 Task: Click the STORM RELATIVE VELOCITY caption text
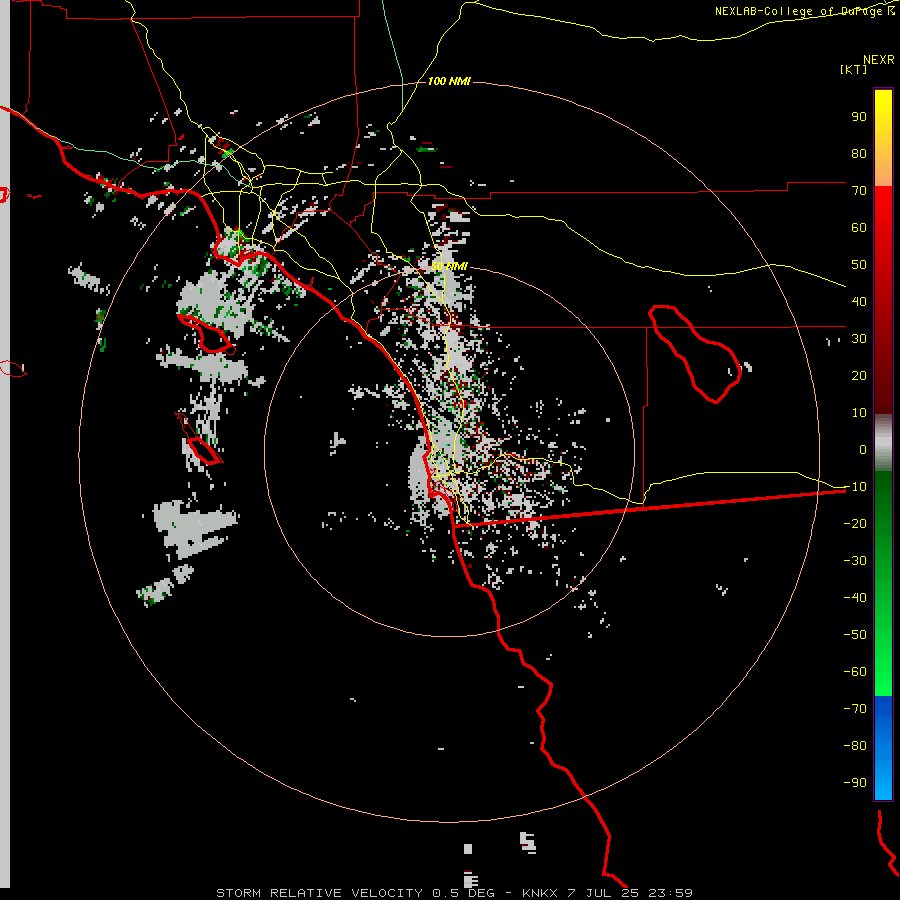(x=319, y=893)
